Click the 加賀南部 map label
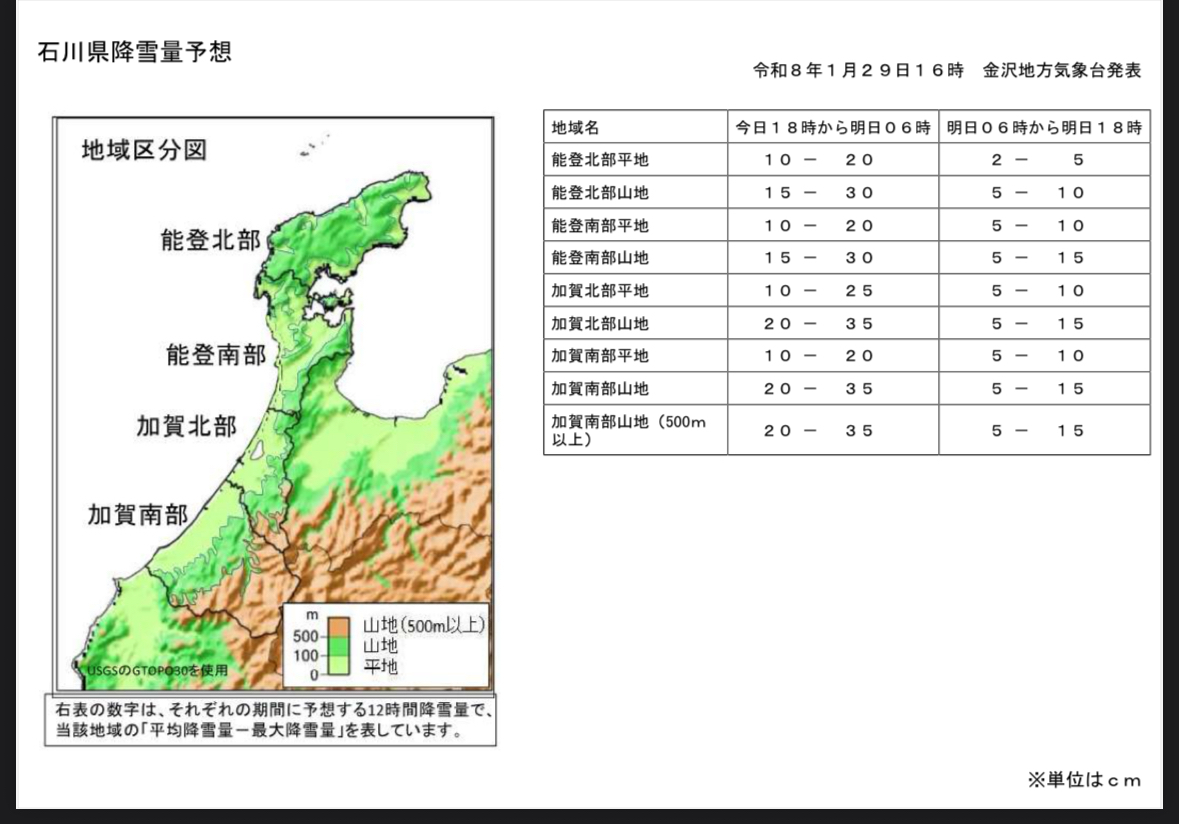Screen dimensions: 1179x824 click(138, 515)
